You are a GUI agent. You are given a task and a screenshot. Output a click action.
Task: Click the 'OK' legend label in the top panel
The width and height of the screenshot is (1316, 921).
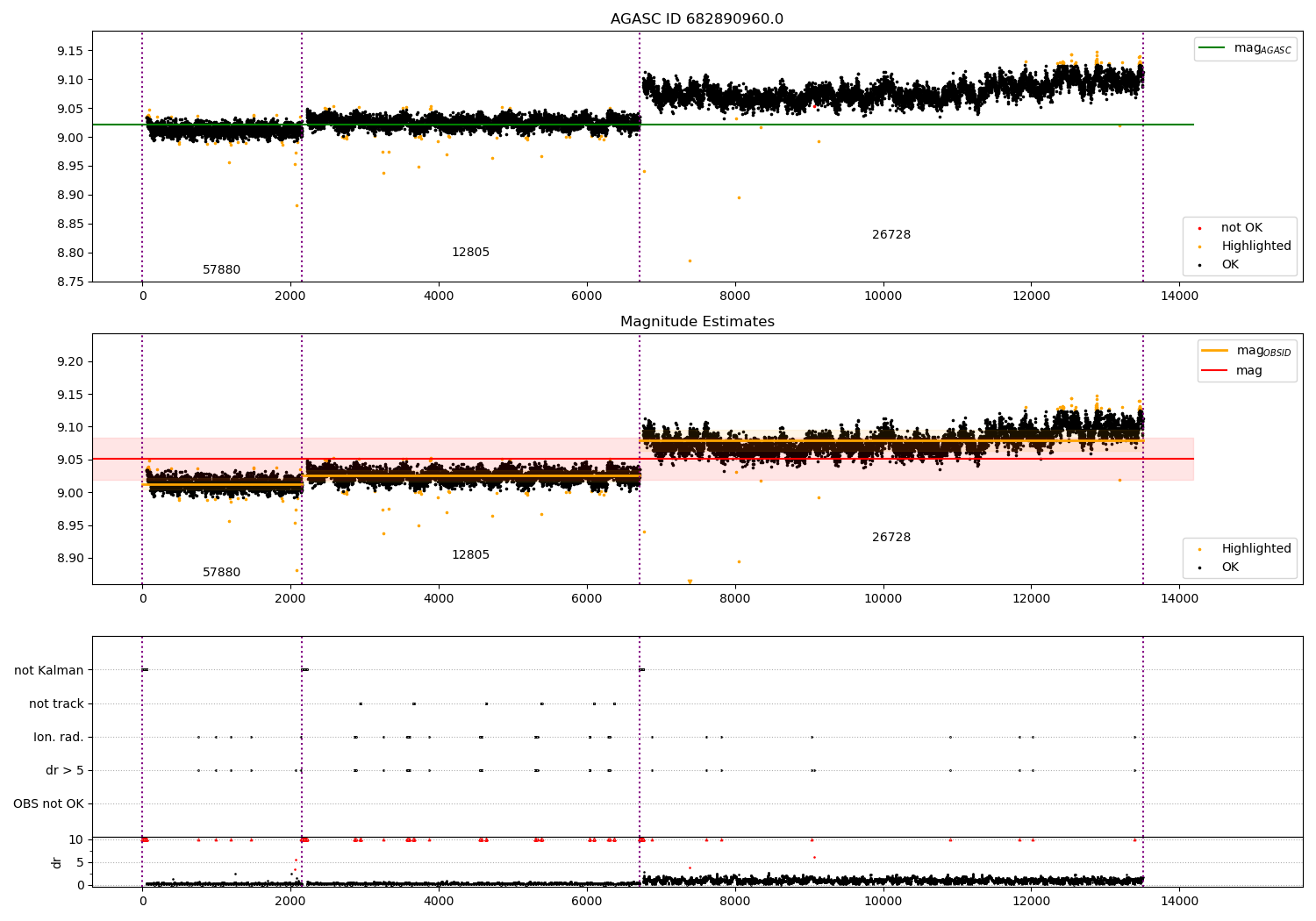tap(1230, 265)
